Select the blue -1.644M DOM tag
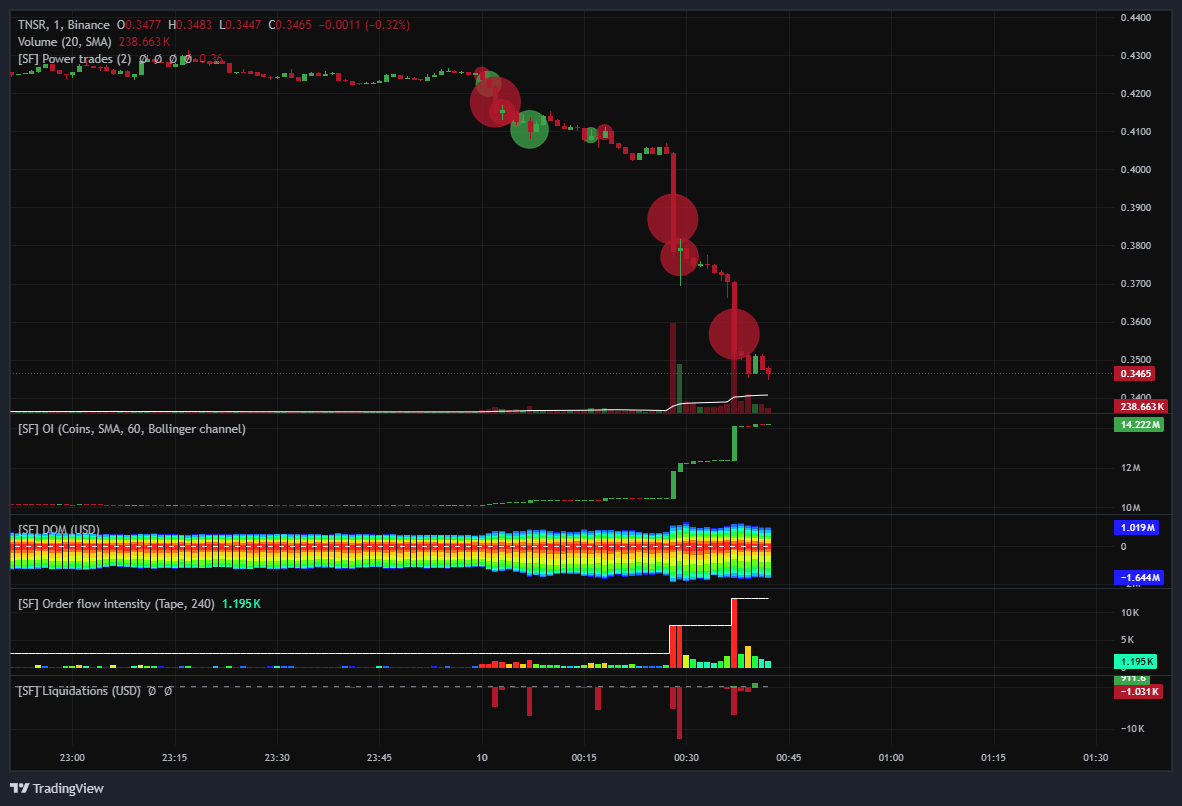This screenshot has height=806, width=1182. tap(1139, 578)
